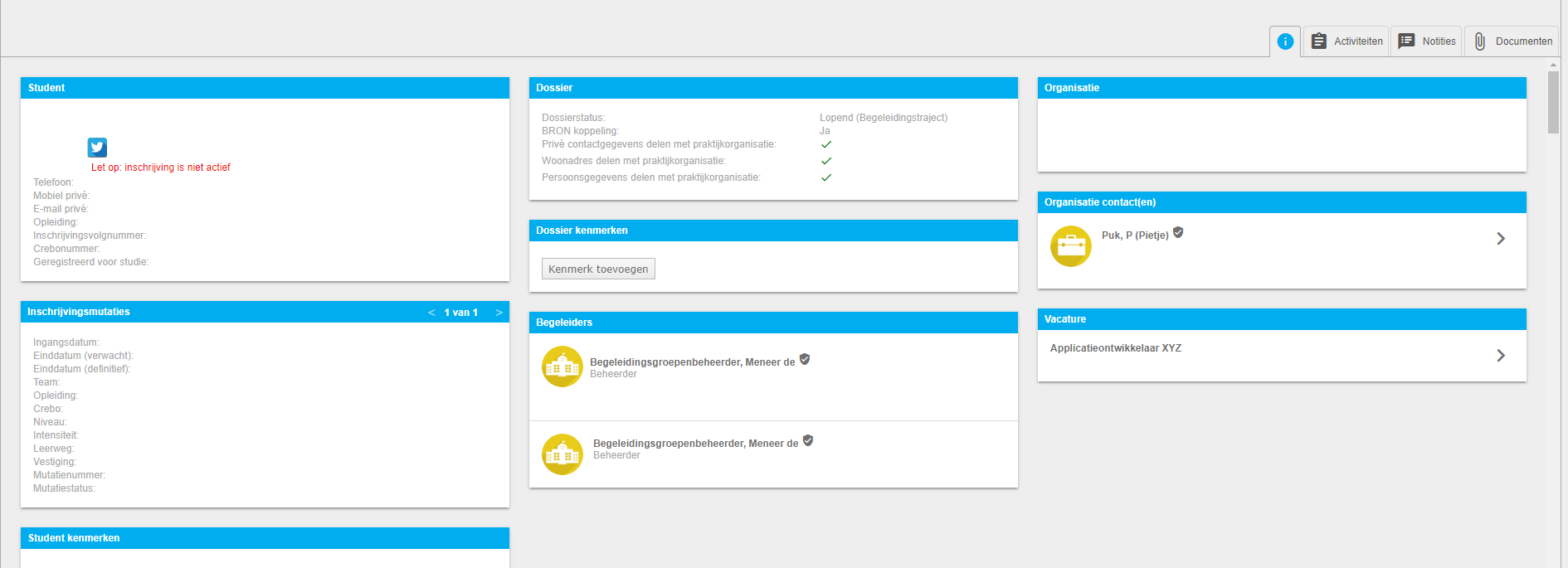Click shield badge of second Begeleidingsgroepenbeheerder
The image size is (1568, 568).
pos(808,441)
